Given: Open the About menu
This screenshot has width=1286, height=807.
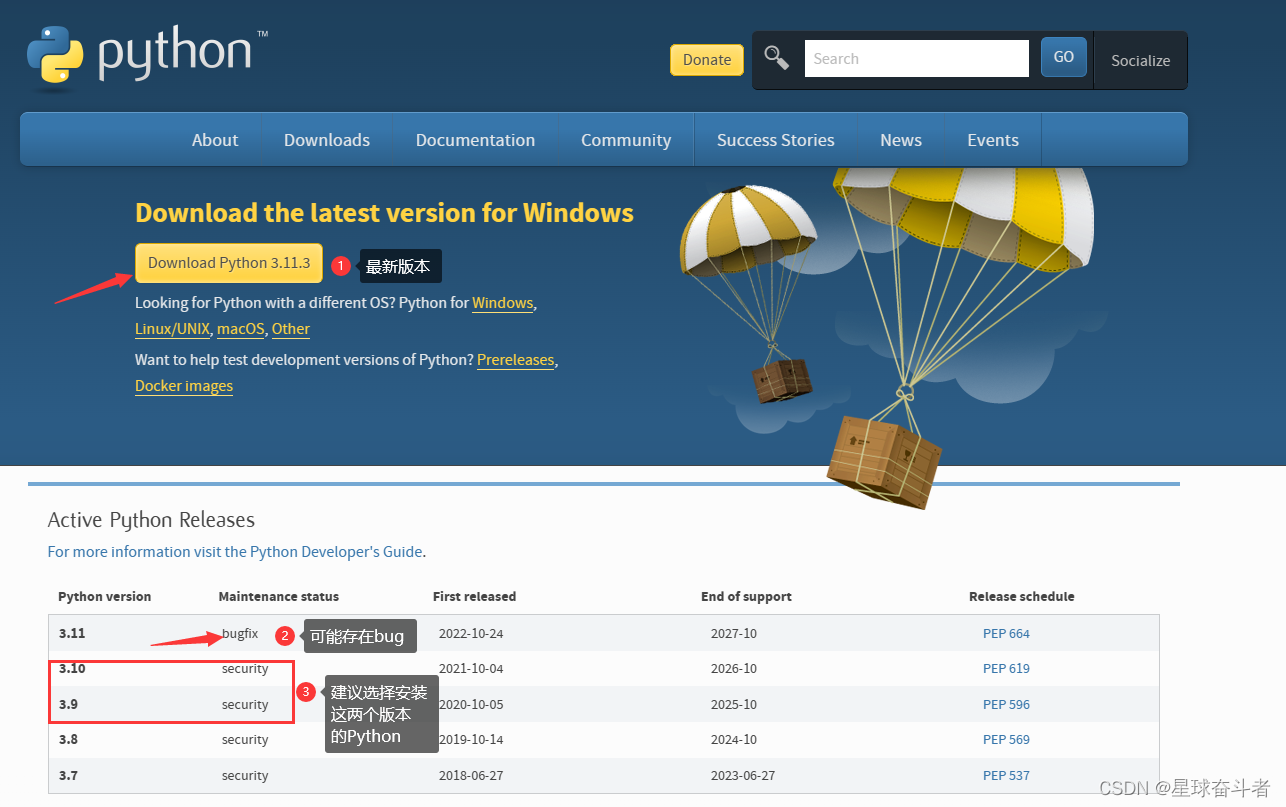Looking at the screenshot, I should click(215, 140).
